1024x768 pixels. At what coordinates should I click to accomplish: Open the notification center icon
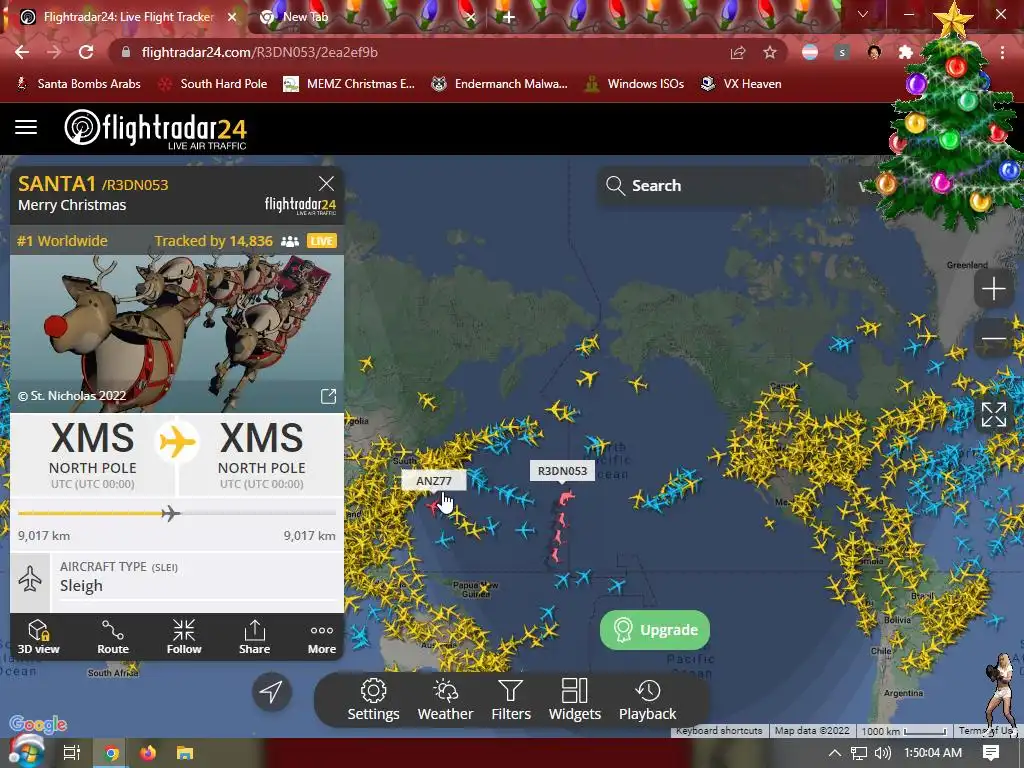(x=991, y=753)
